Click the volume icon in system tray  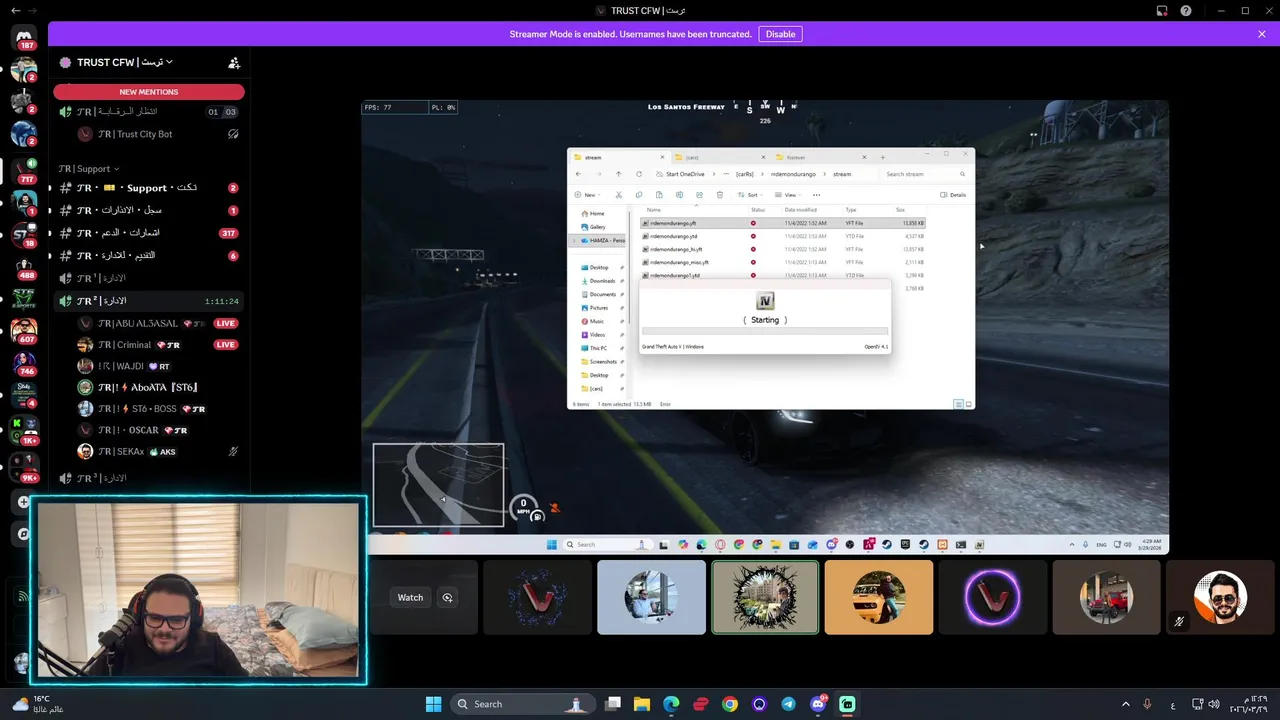click(1214, 704)
